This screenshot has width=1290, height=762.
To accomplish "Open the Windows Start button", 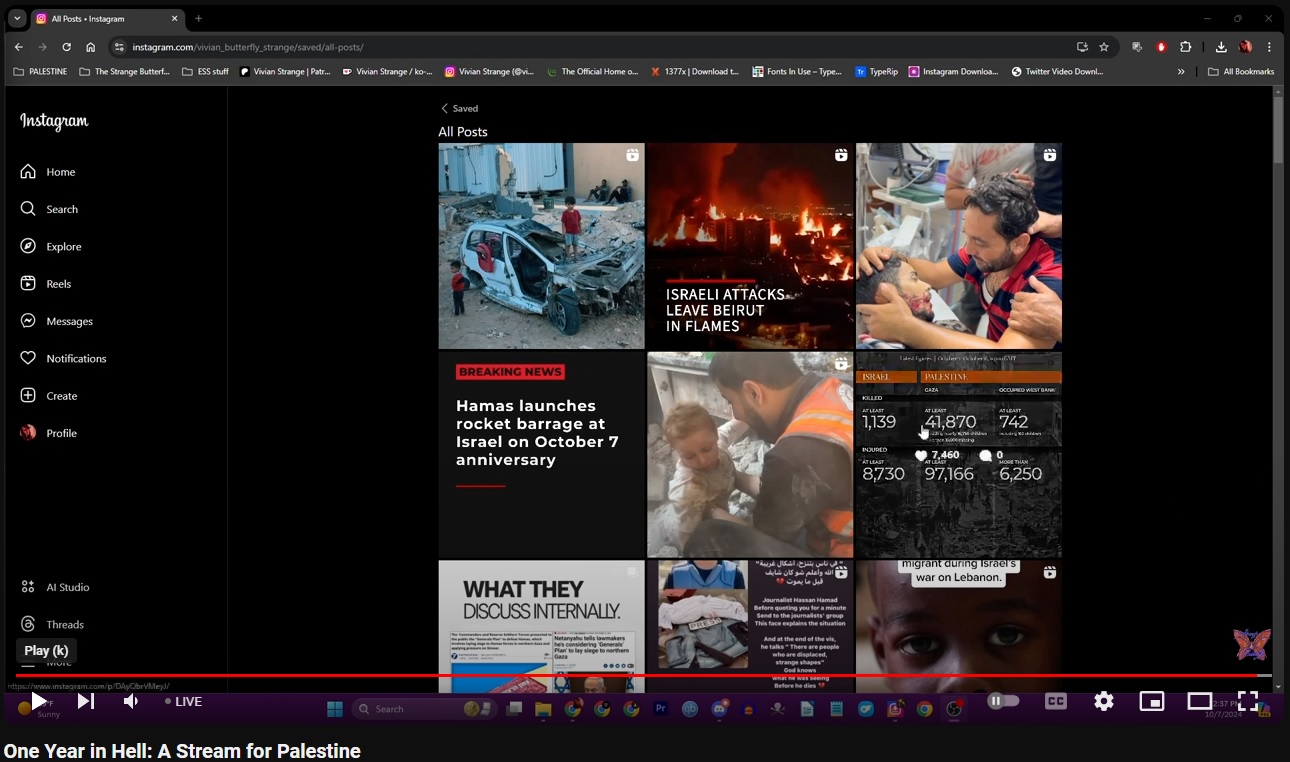I will coord(335,709).
